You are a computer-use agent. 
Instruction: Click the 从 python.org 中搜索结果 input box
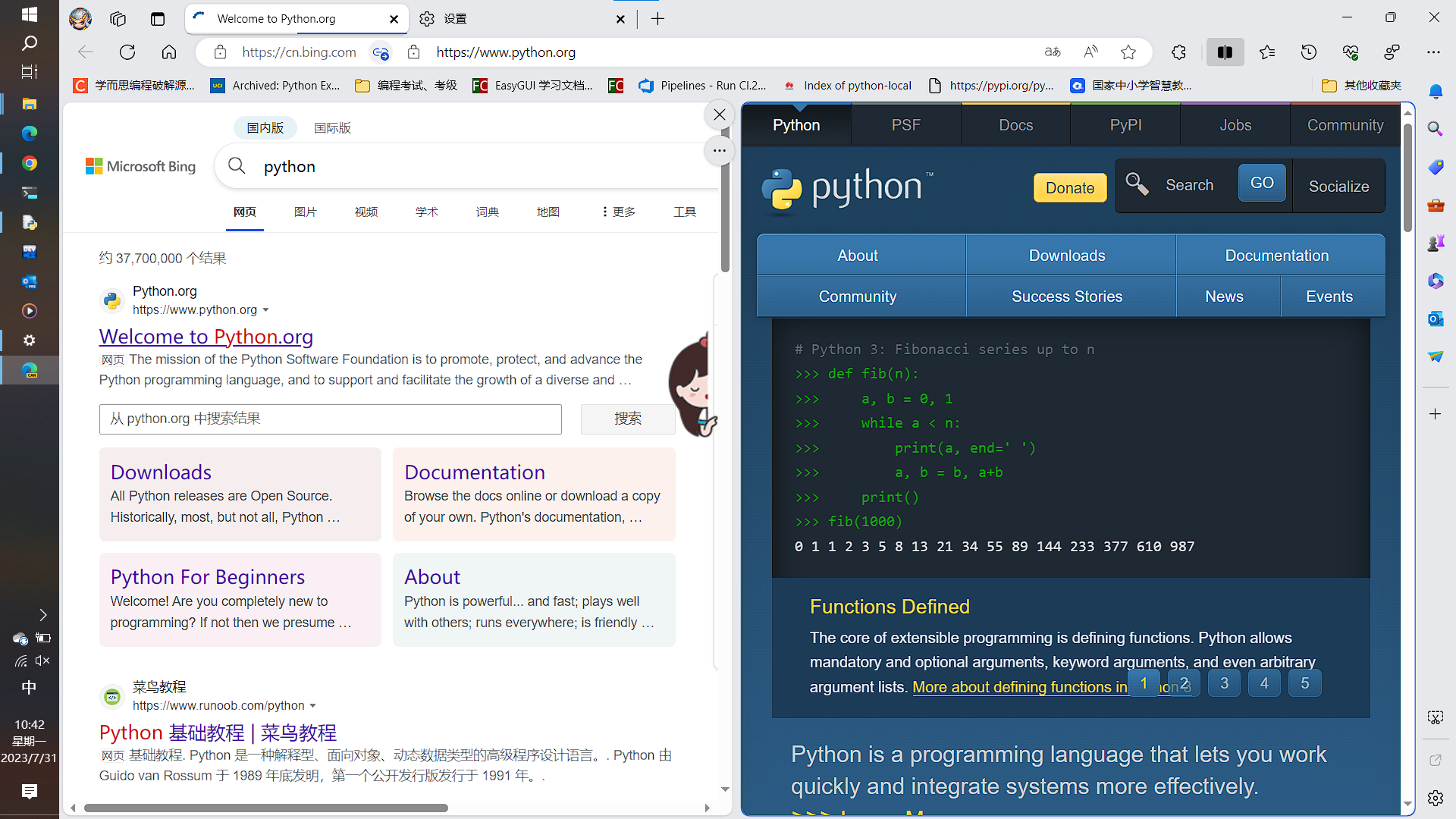331,419
